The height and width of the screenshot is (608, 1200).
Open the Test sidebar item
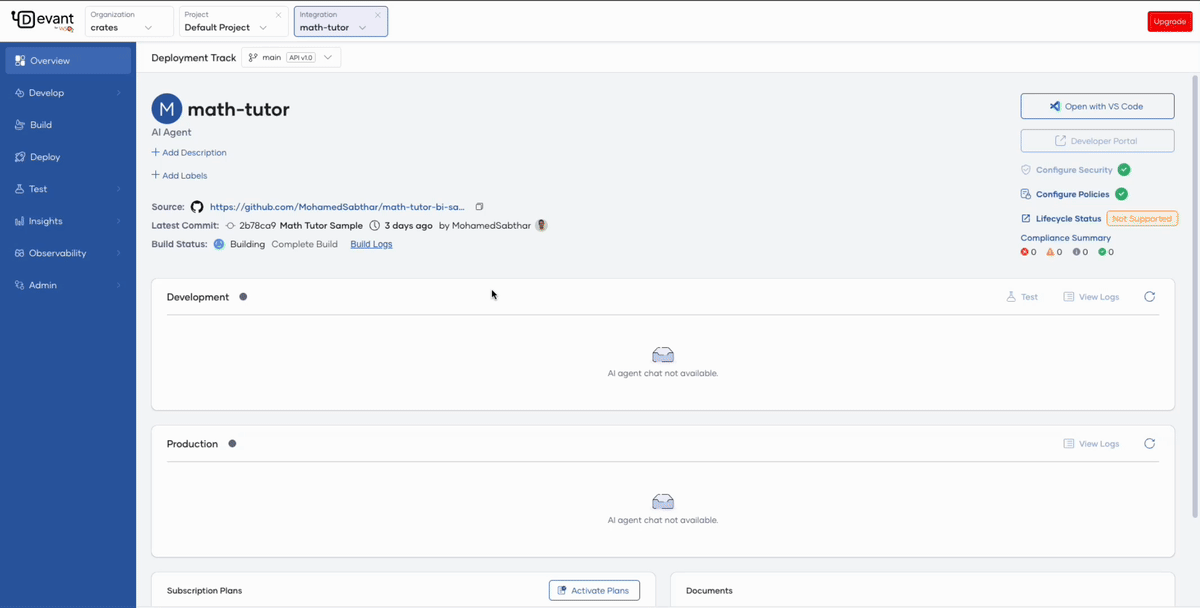(x=68, y=189)
